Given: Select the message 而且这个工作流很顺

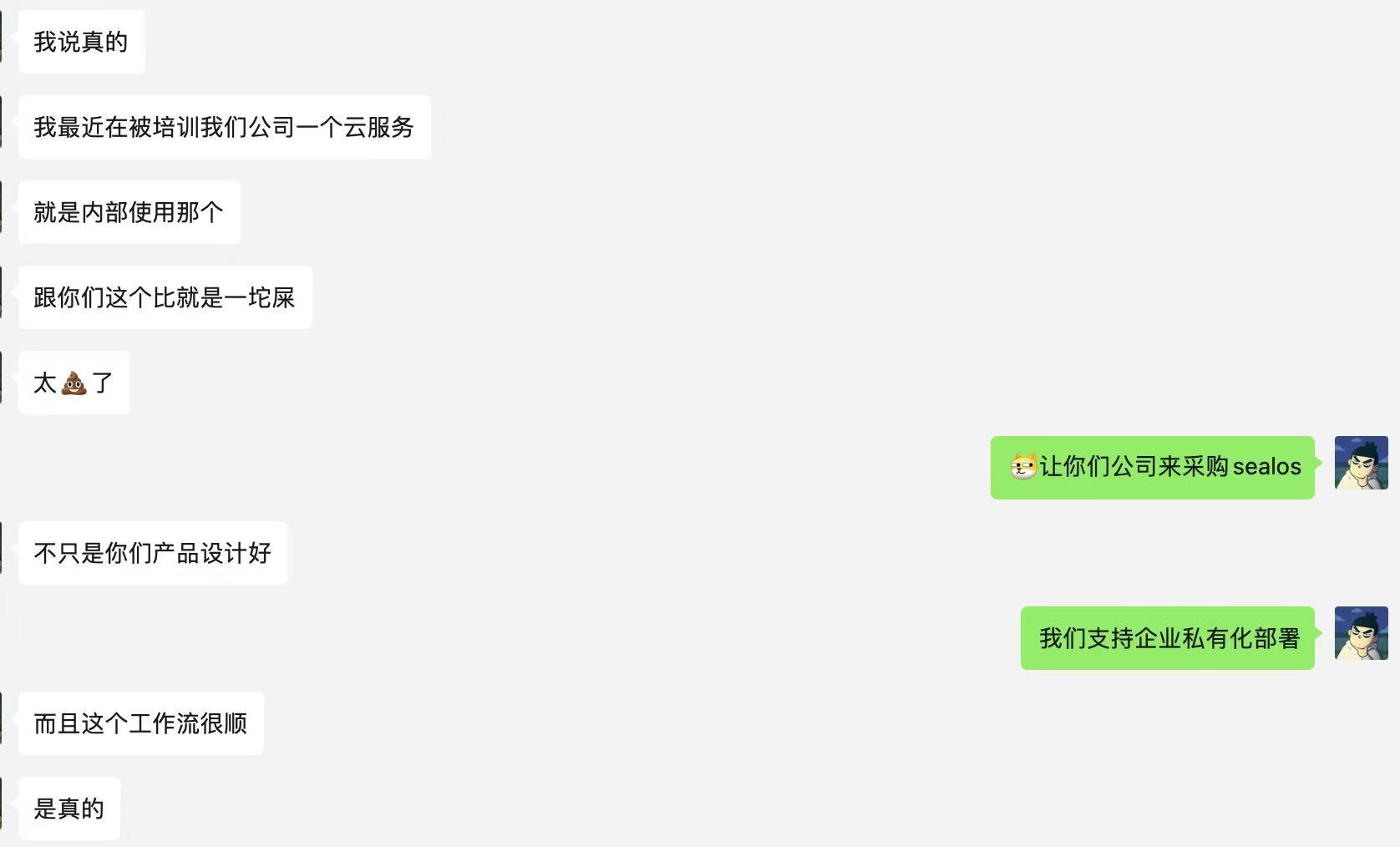Looking at the screenshot, I should (140, 723).
